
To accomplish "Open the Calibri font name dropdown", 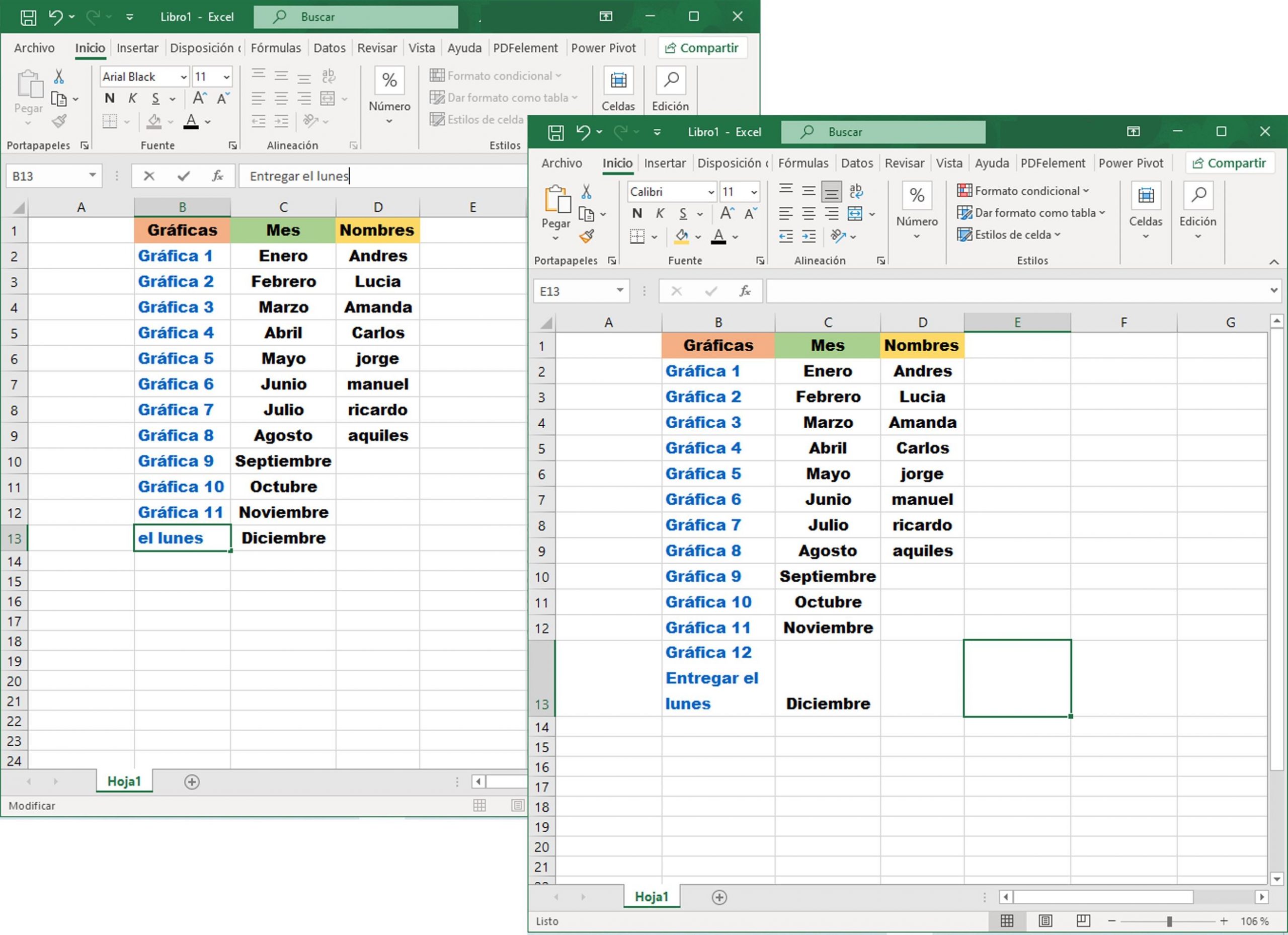I will (x=711, y=191).
